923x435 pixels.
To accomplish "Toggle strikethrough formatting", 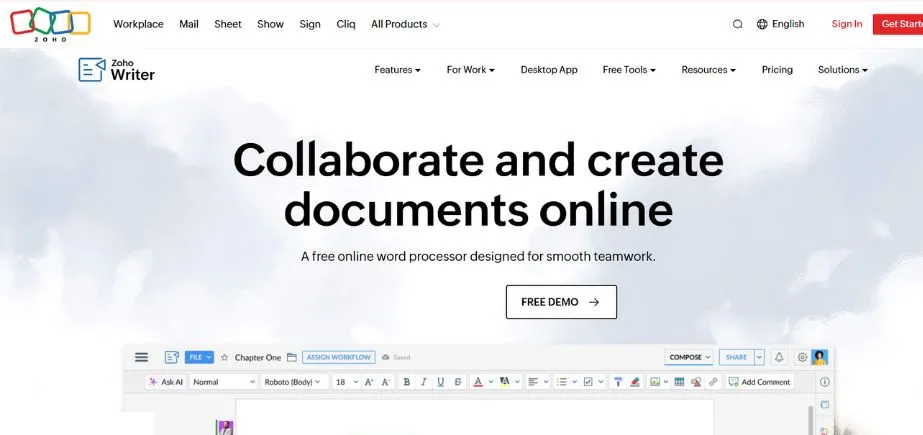I will click(458, 382).
